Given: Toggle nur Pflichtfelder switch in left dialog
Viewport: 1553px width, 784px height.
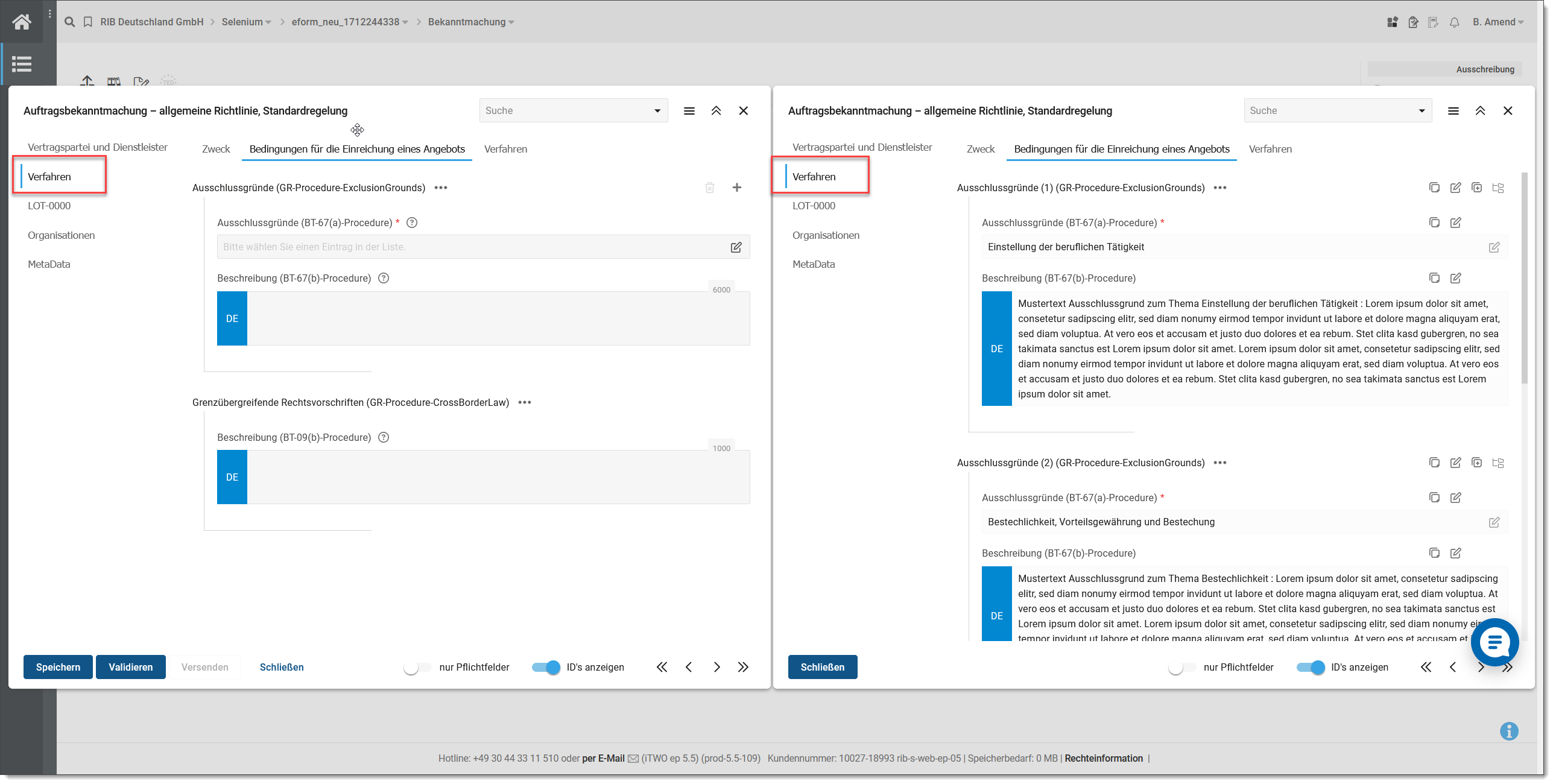Looking at the screenshot, I should (417, 667).
